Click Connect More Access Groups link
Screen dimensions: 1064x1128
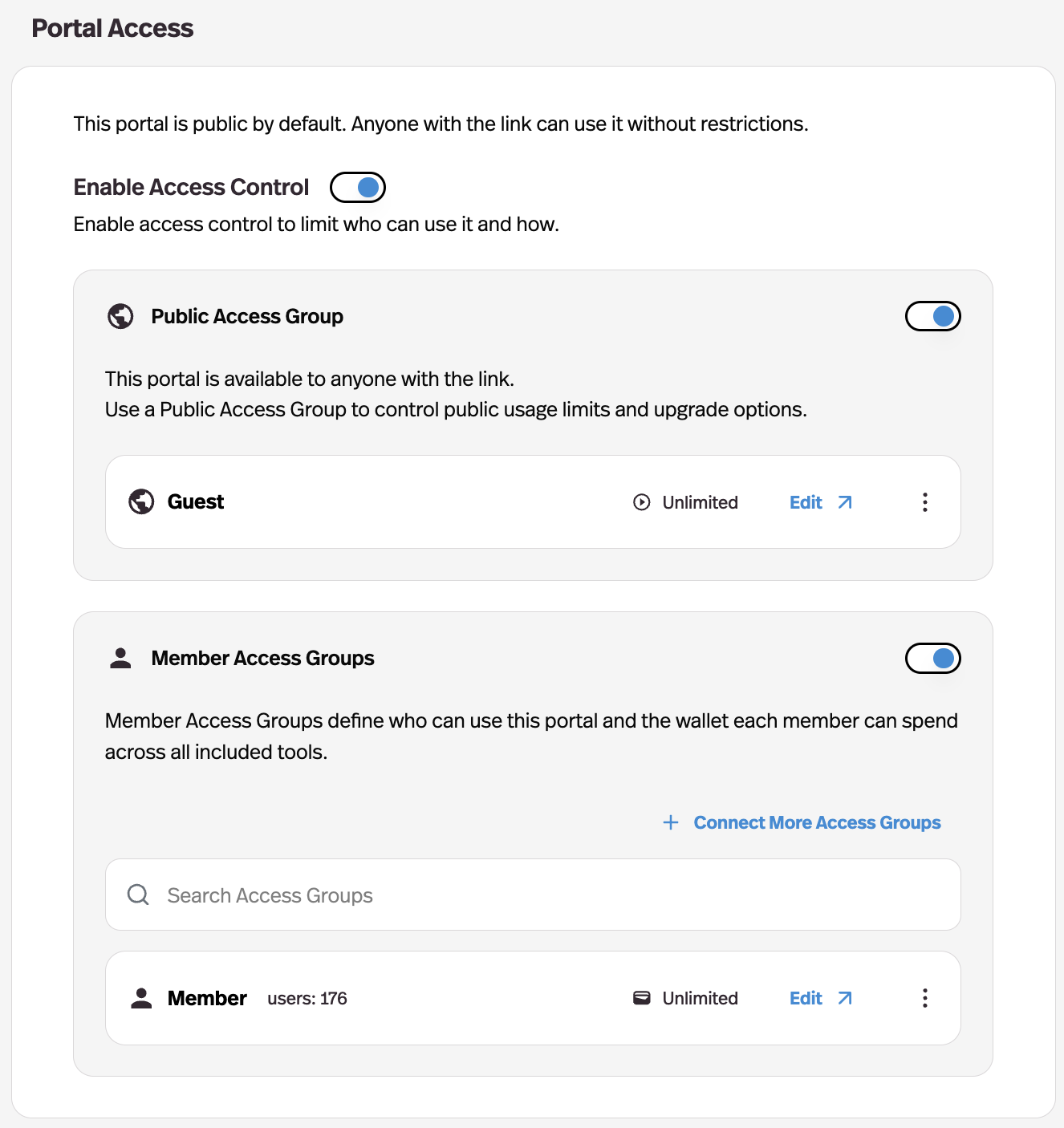[817, 822]
